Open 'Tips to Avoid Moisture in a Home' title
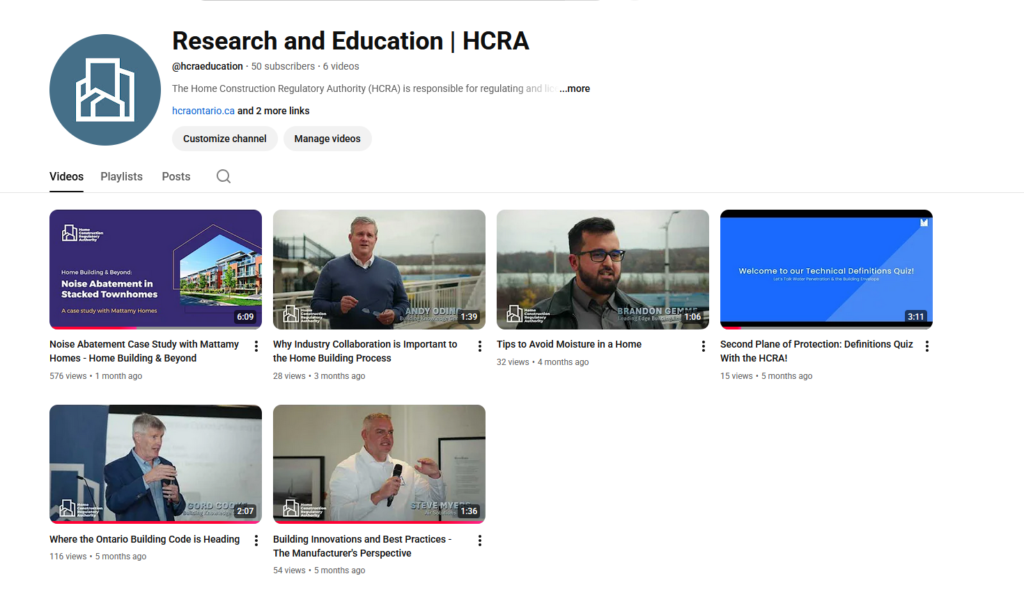Viewport: 1024px width, 590px height. pyautogui.click(x=569, y=344)
